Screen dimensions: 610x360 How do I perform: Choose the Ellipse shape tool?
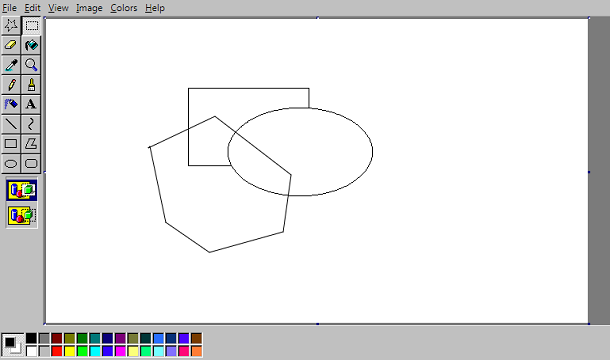pos(11,163)
